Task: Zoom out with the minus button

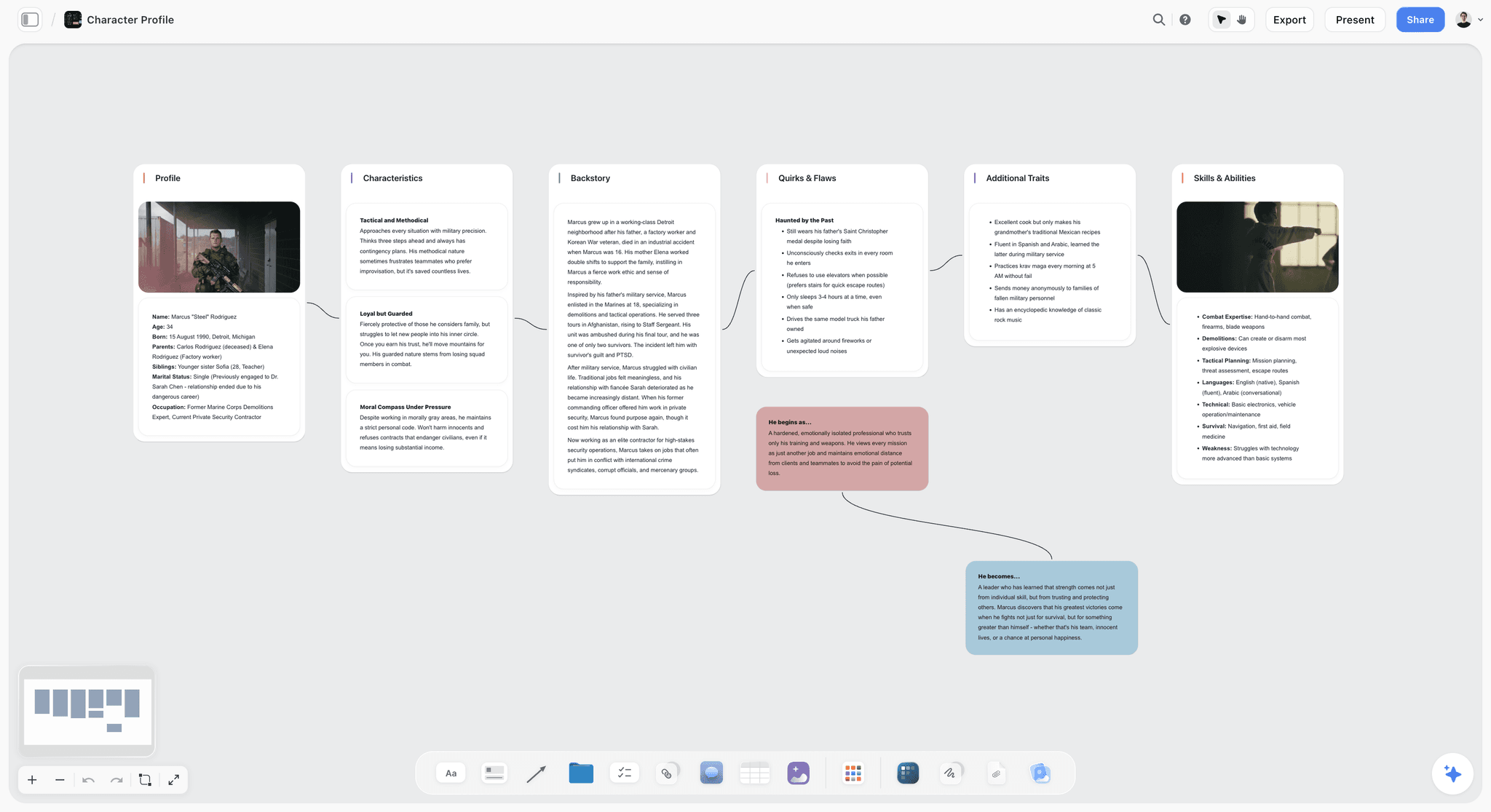Action: (x=60, y=780)
